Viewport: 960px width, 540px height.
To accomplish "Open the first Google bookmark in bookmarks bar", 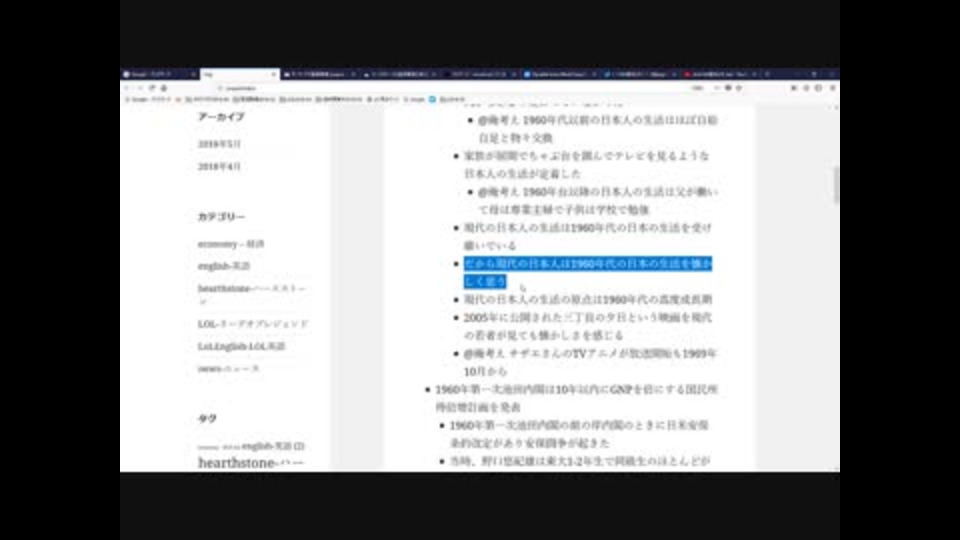I will 148,99.
